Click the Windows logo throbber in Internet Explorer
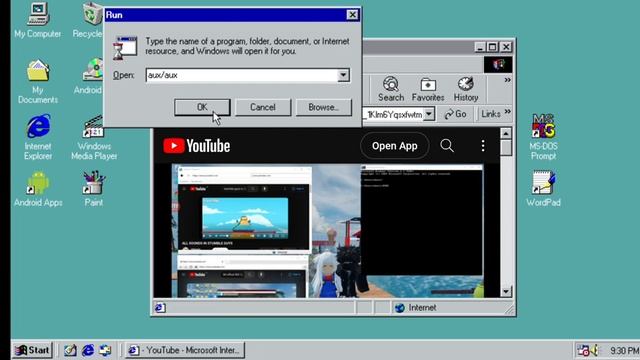640x360 pixels. pos(498,64)
